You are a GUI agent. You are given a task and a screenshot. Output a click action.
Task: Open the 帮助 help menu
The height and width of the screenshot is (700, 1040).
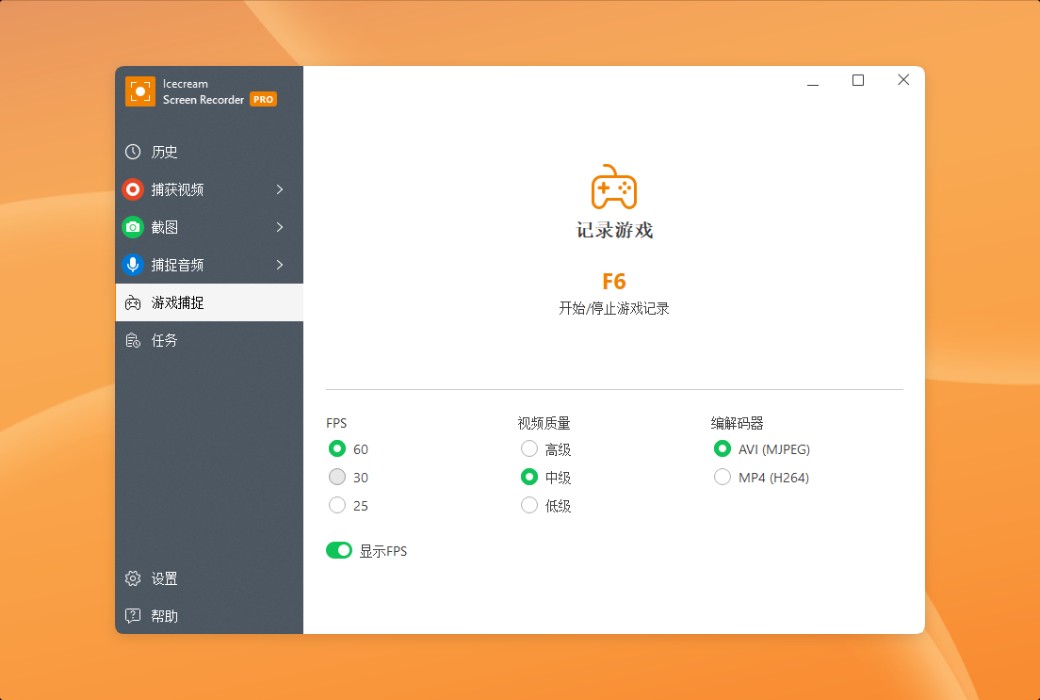point(165,616)
